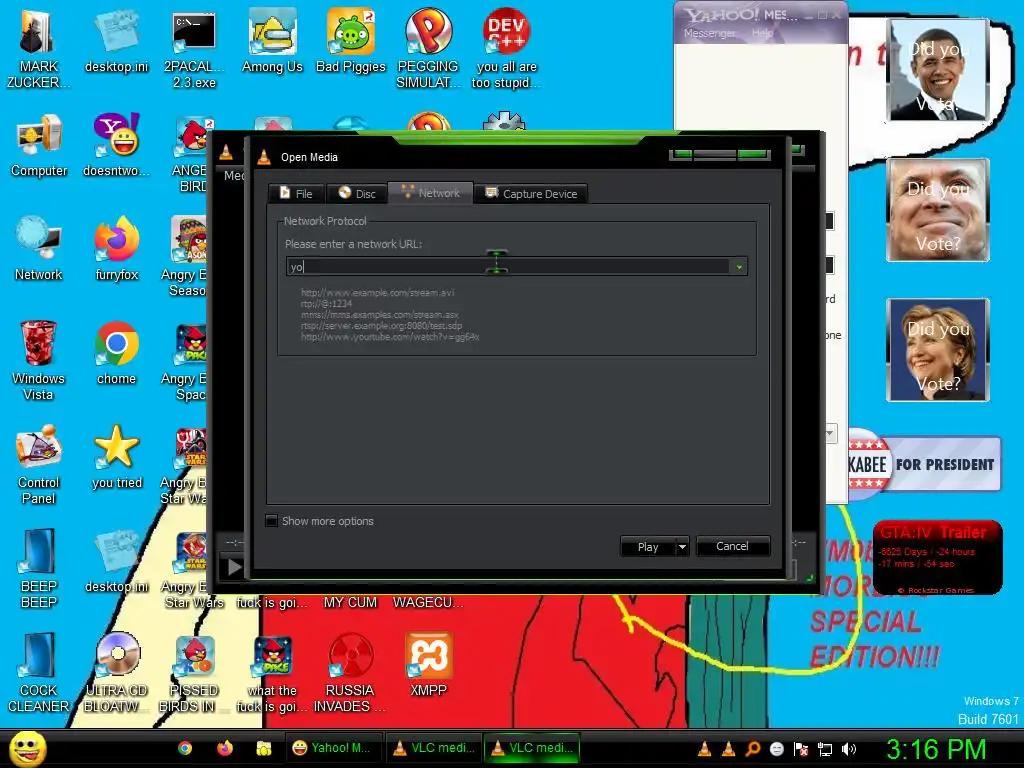Open Firefox from the taskbar quick launch
The image size is (1024, 768).
tap(225, 748)
